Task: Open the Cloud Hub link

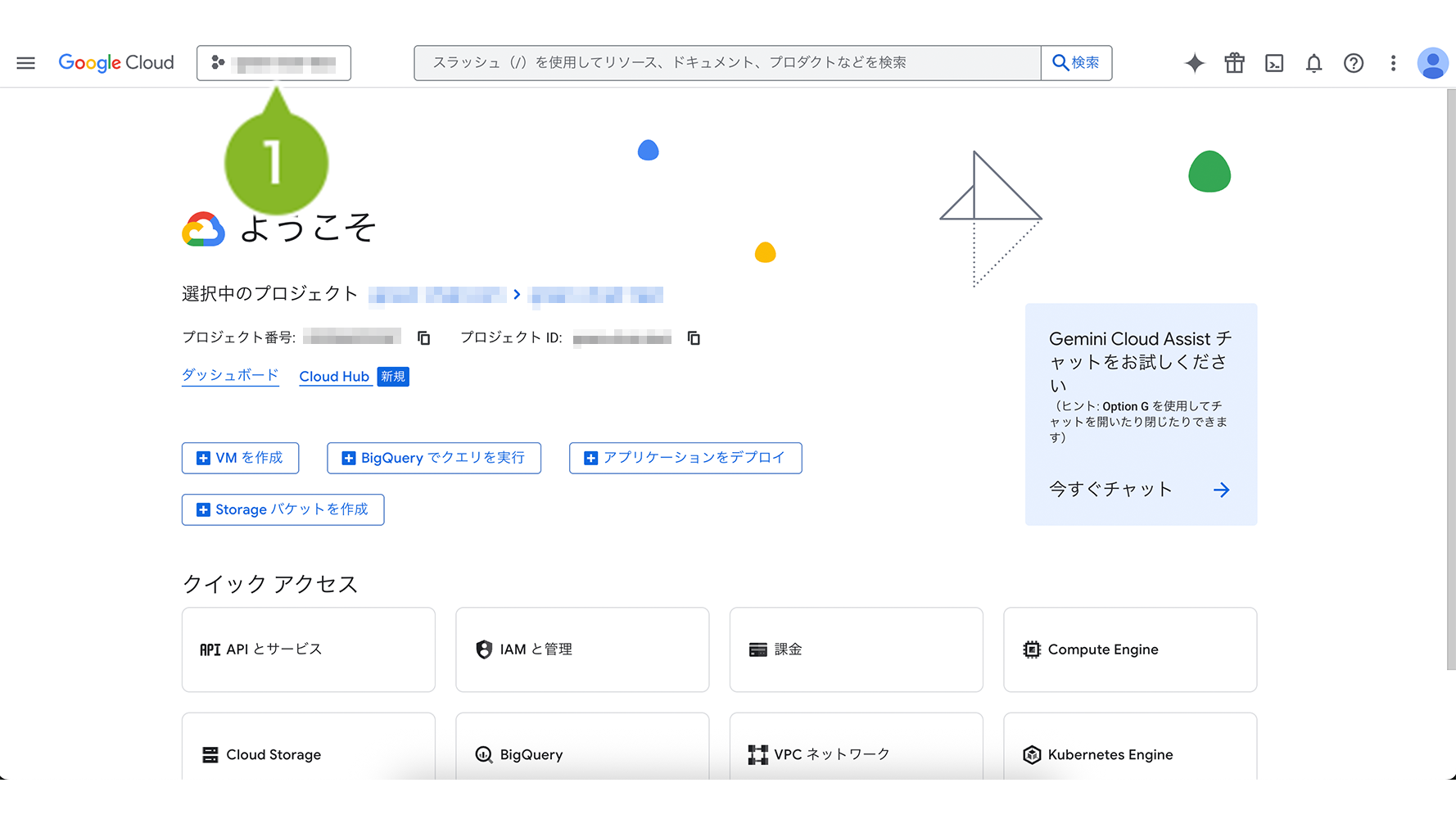Action: click(334, 377)
